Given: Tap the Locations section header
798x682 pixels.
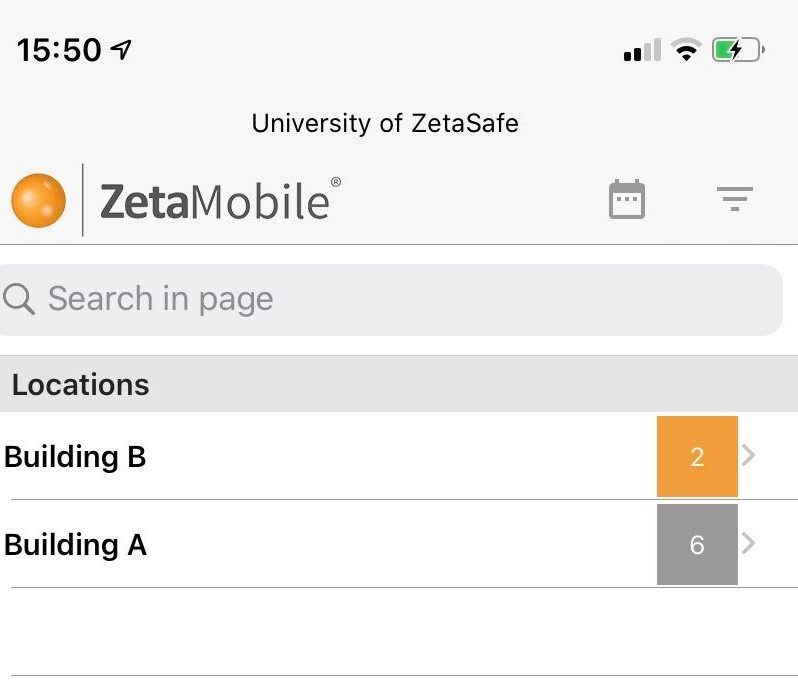Looking at the screenshot, I should coord(399,384).
